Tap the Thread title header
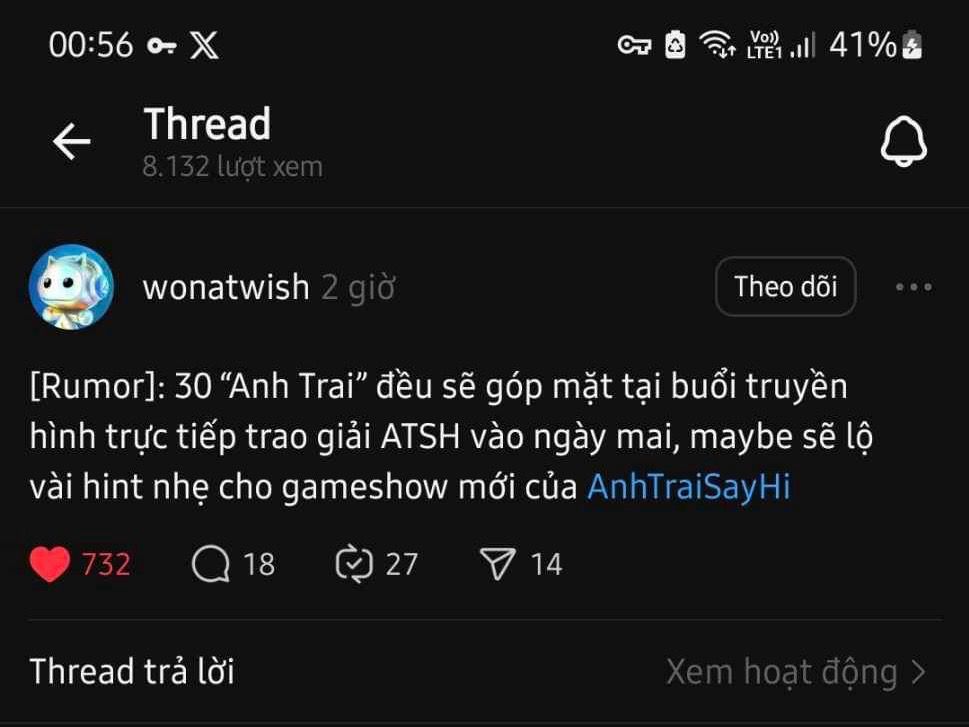Screen dimensions: 969x727 coord(207,124)
